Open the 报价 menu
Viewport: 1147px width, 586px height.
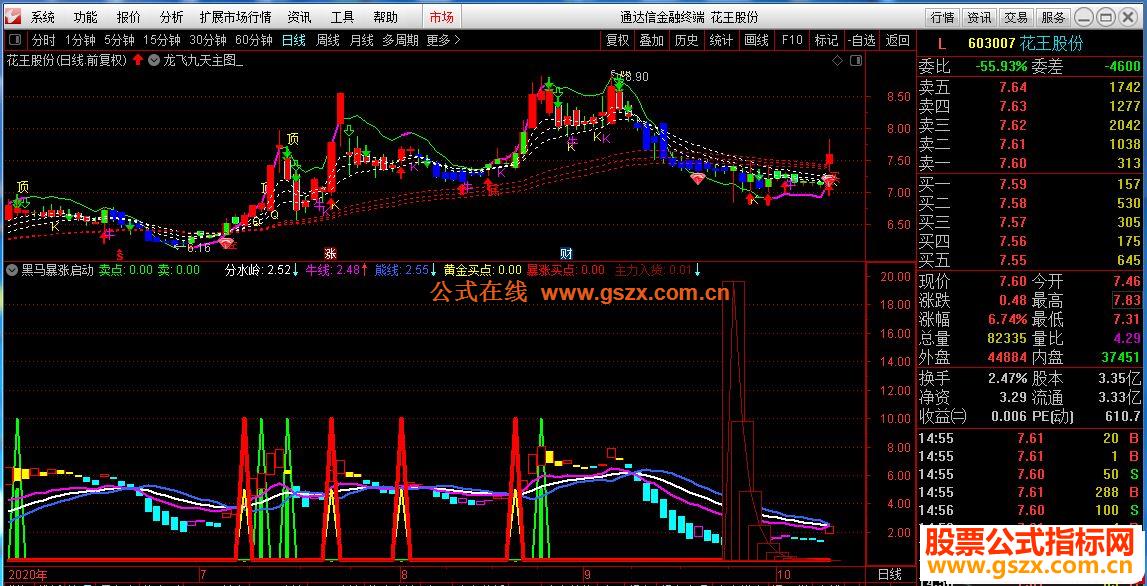point(129,18)
